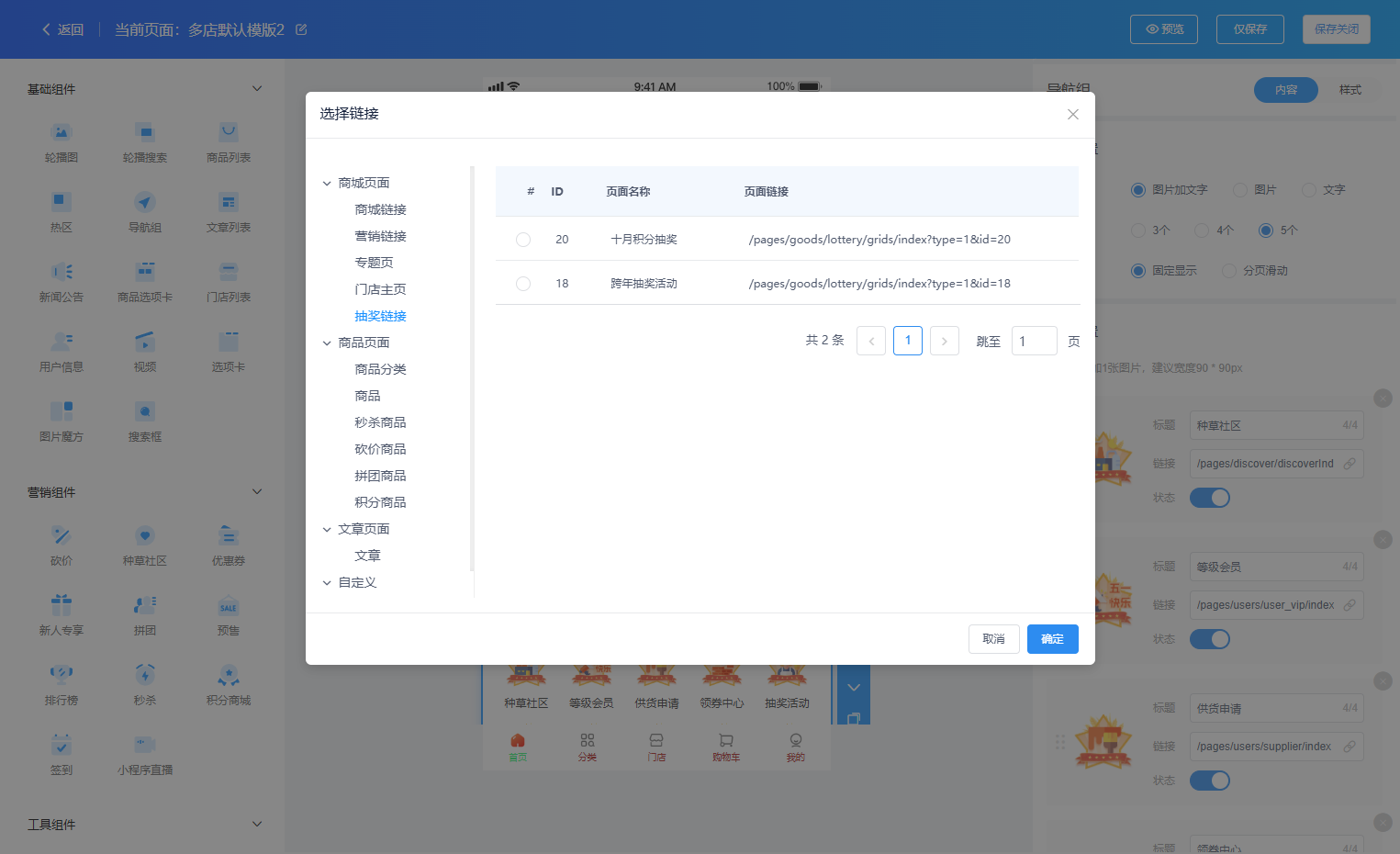The width and height of the screenshot is (1400, 854).
Task: Click the 导航组 navigation group icon
Action: tap(145, 202)
